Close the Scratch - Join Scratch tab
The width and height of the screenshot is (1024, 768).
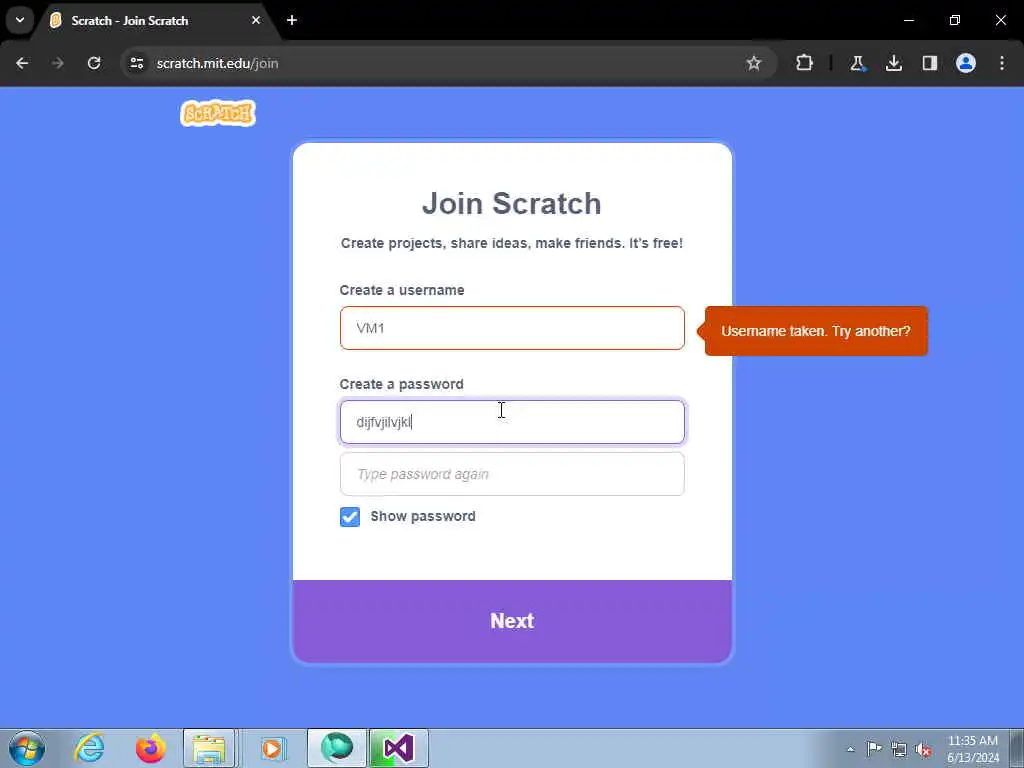click(256, 20)
